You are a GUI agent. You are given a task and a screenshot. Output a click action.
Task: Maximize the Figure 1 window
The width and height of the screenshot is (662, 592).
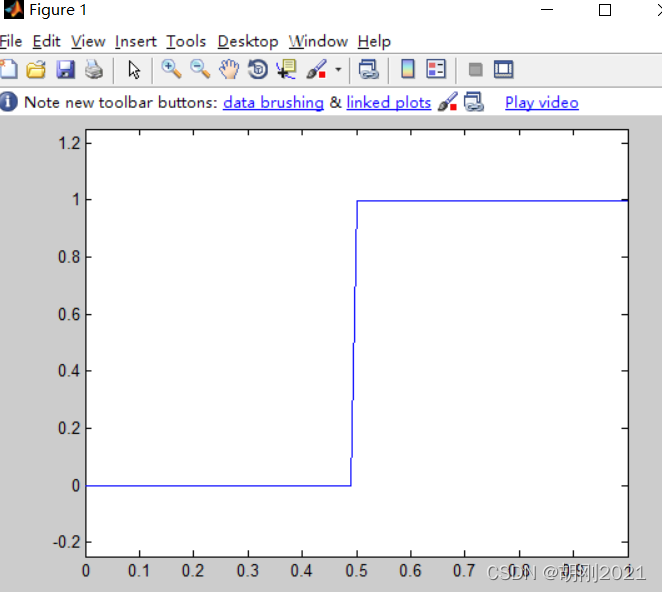[x=605, y=10]
